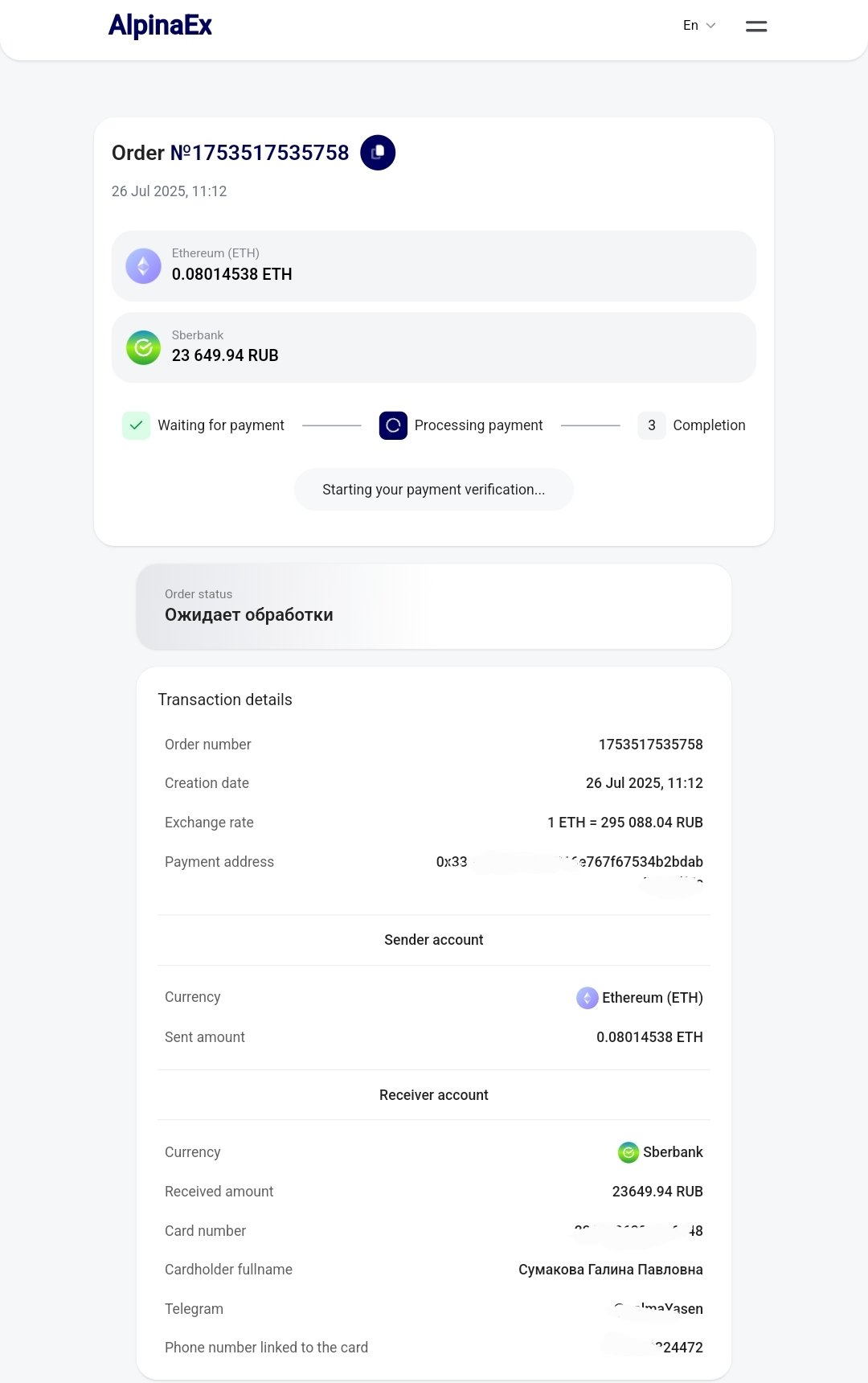868x1383 pixels.
Task: Click the Order status card
Action: point(434,606)
